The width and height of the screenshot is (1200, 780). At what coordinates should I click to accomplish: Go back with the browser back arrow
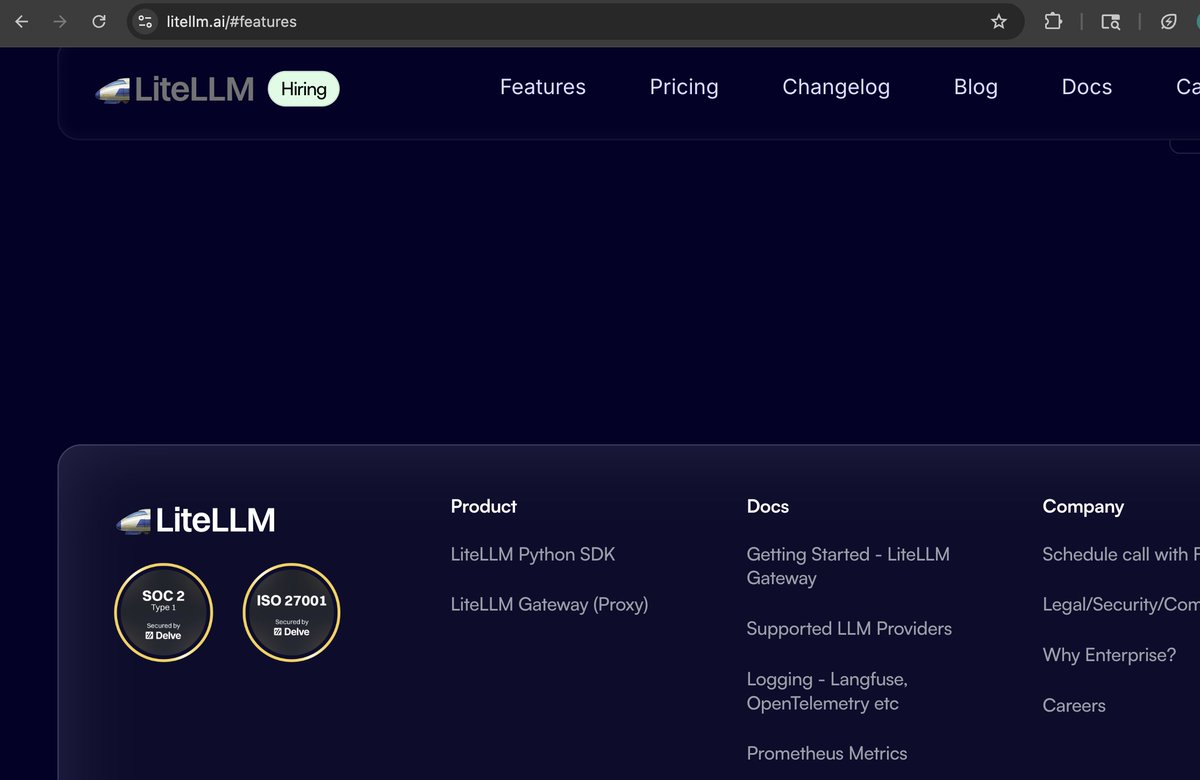[x=21, y=21]
